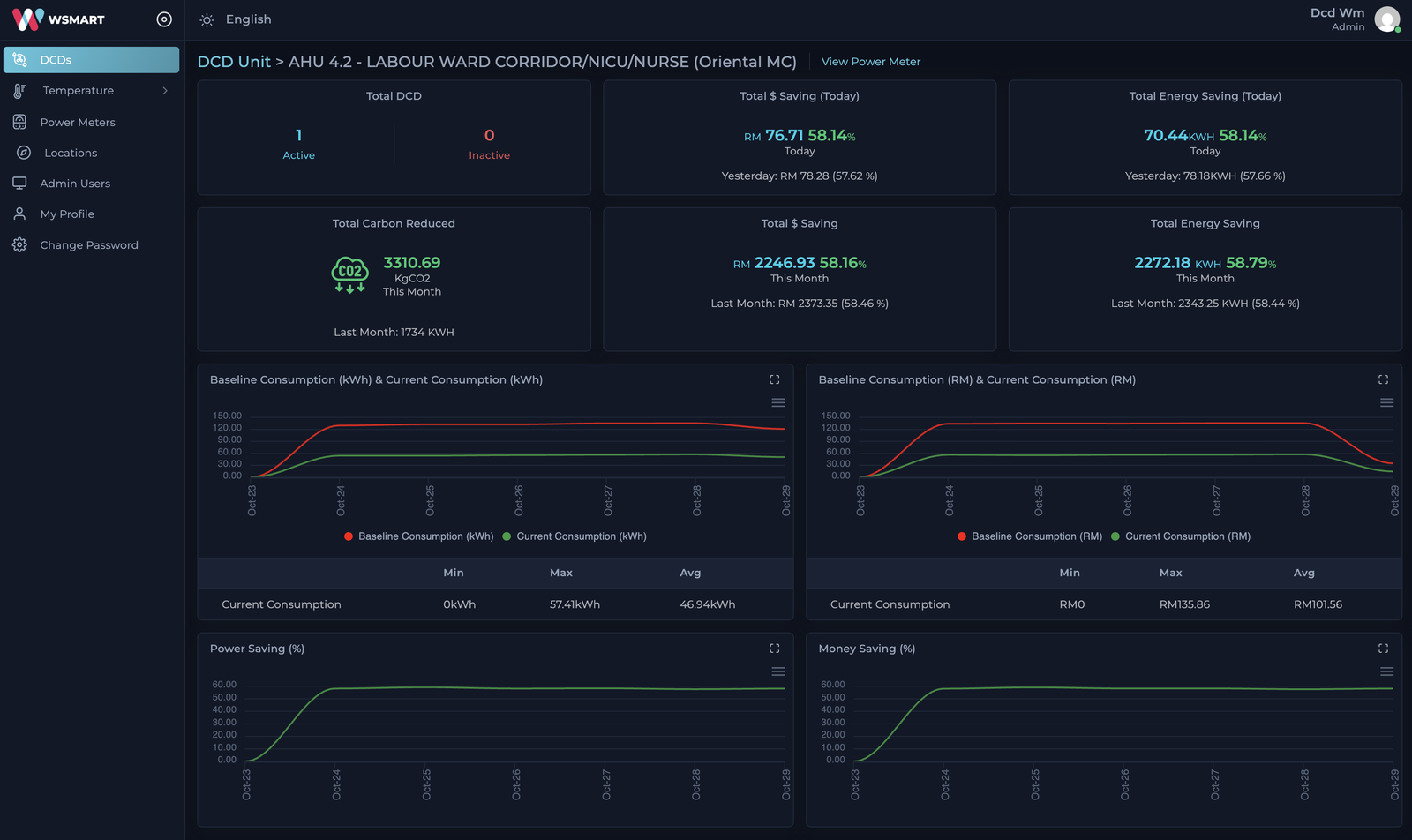Click the Active DCD count 1
Viewport: 1412px width, 840px height.
298,135
